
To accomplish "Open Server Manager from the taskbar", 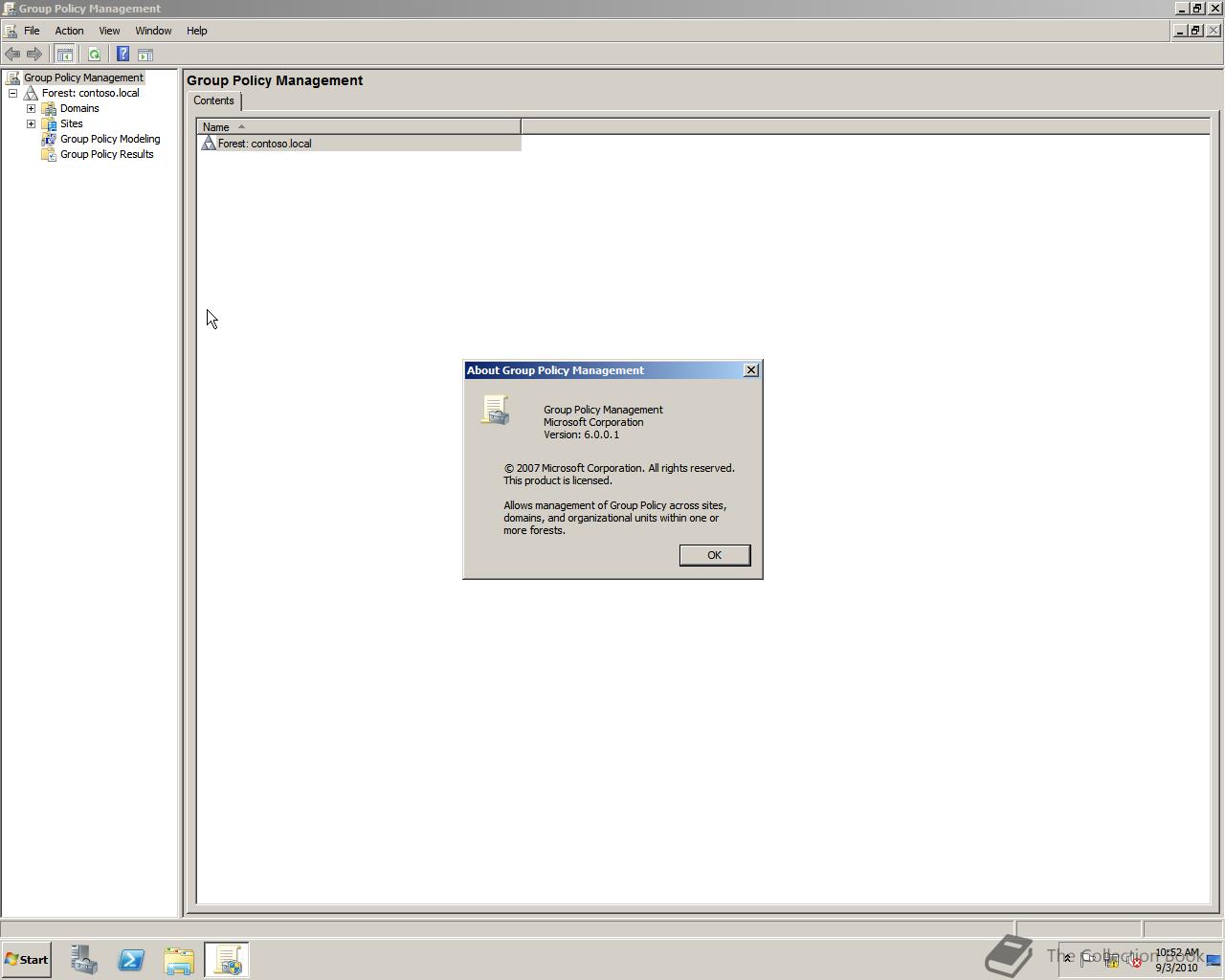I will click(84, 960).
